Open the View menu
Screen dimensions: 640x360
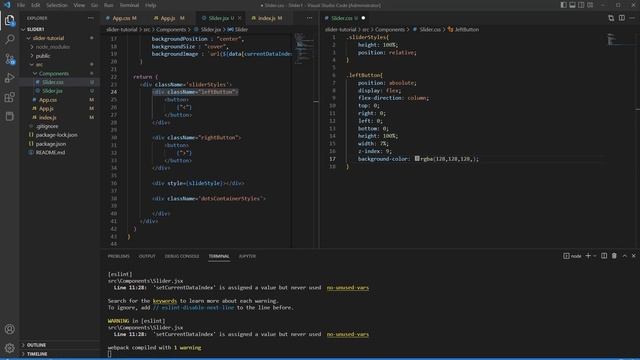79,5
